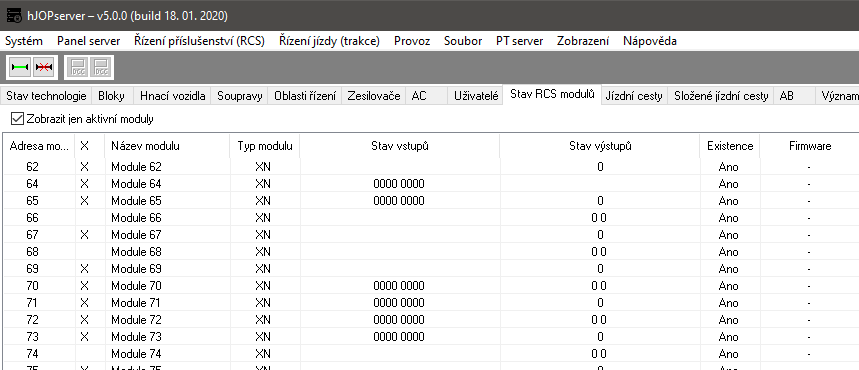
Task: Click address cell '70' in the table
Action: click(32, 286)
